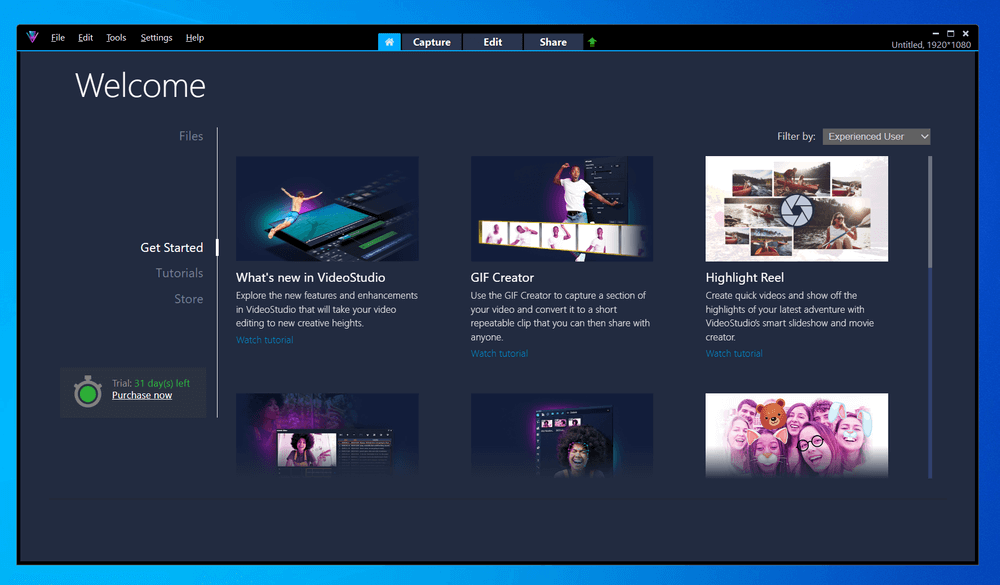Screen dimensions: 1000x585
Task: Switch to the Capture tab
Action: (x=432, y=42)
